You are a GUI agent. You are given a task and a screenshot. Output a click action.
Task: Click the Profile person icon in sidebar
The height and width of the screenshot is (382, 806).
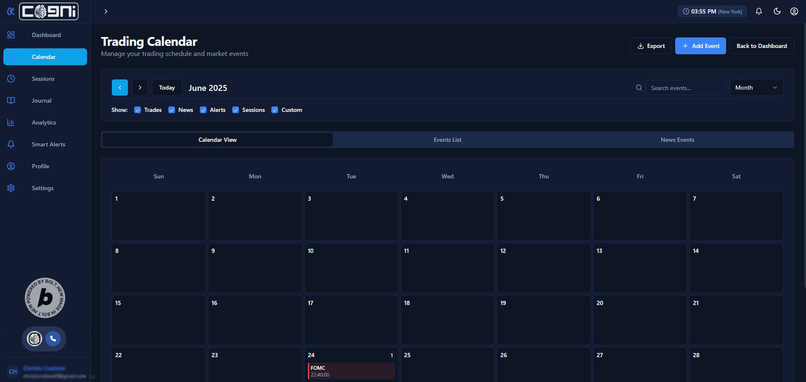pos(11,166)
